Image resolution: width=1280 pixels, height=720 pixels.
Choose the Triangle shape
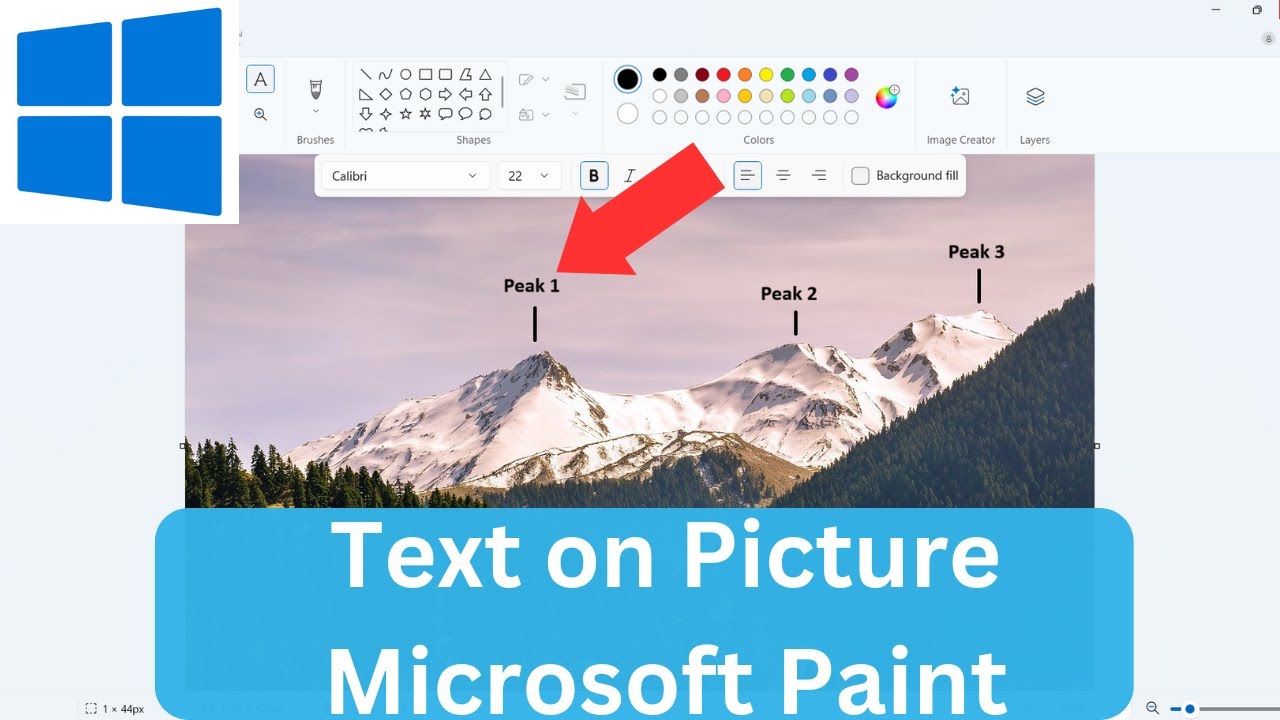486,74
